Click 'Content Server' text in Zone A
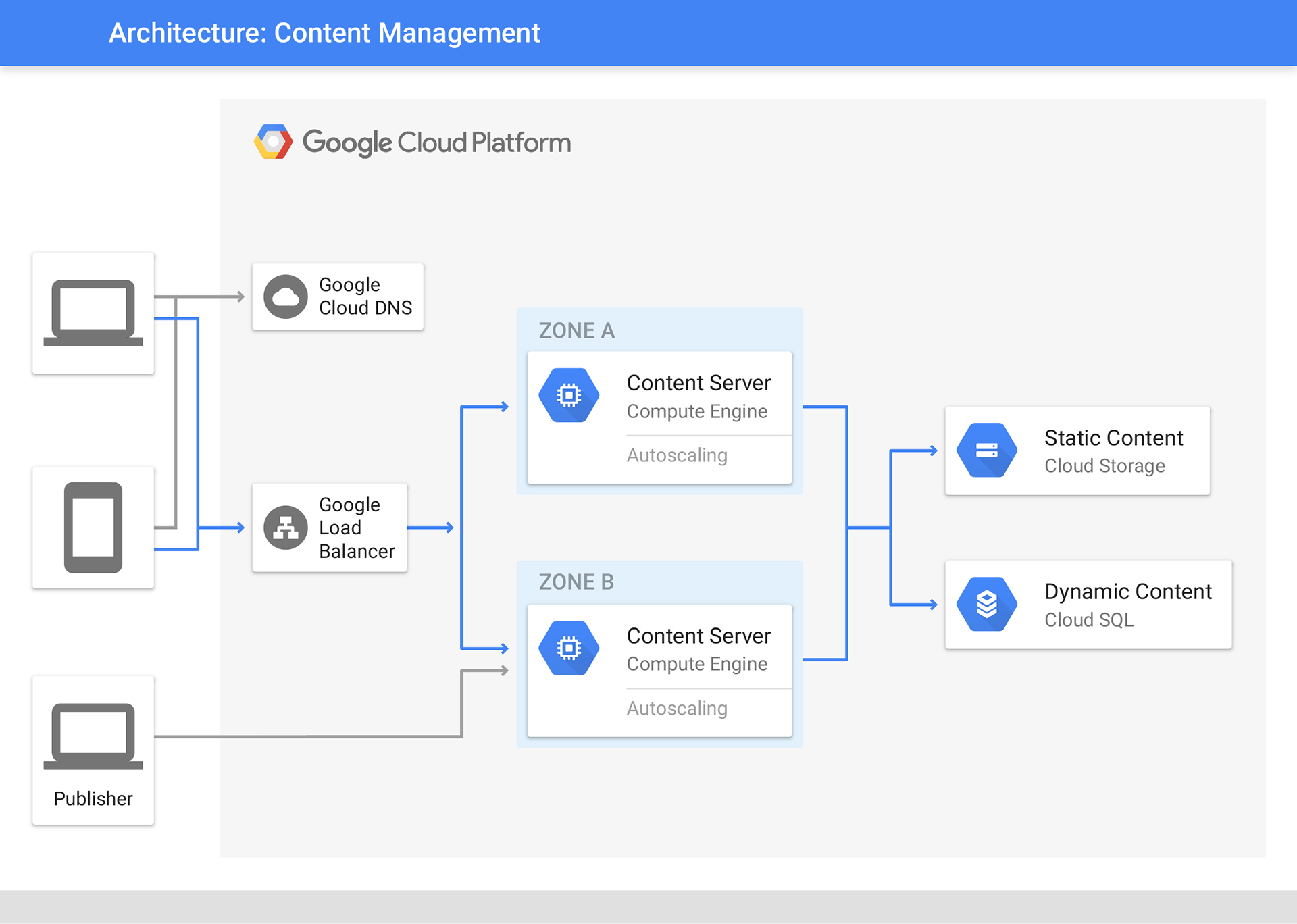This screenshot has width=1297, height=924. point(698,383)
